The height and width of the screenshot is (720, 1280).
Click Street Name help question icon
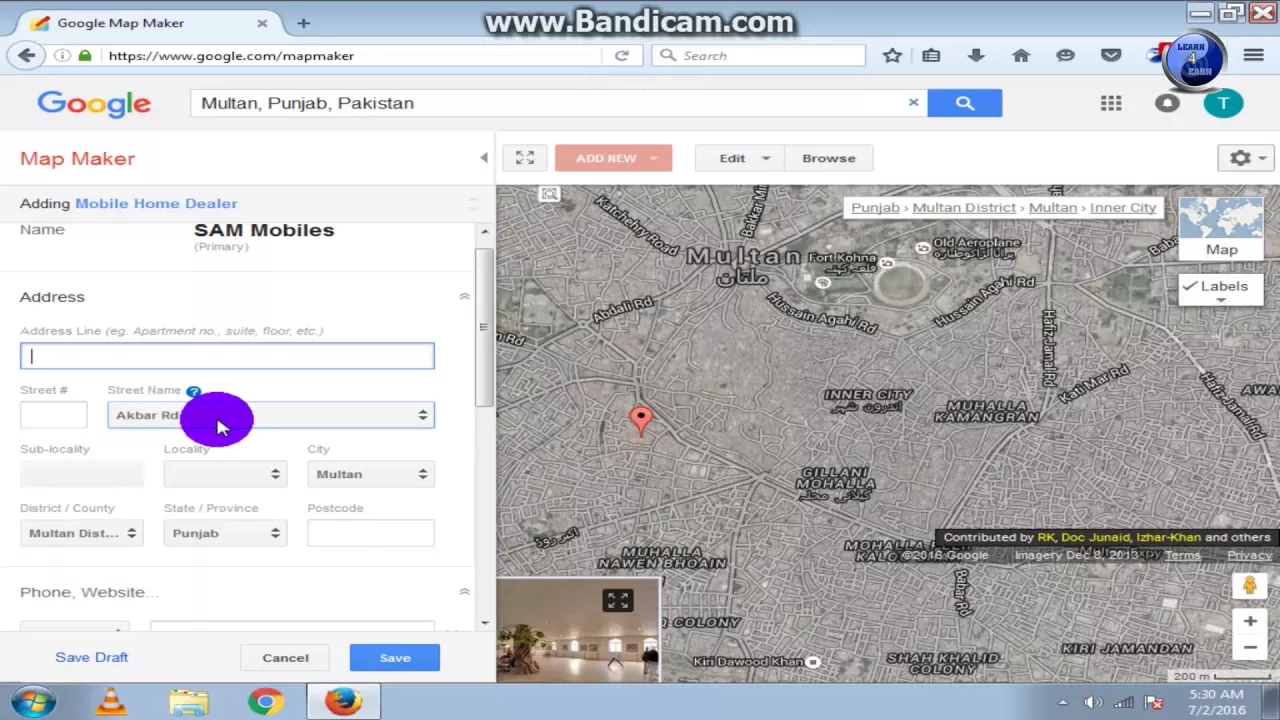[x=194, y=391]
